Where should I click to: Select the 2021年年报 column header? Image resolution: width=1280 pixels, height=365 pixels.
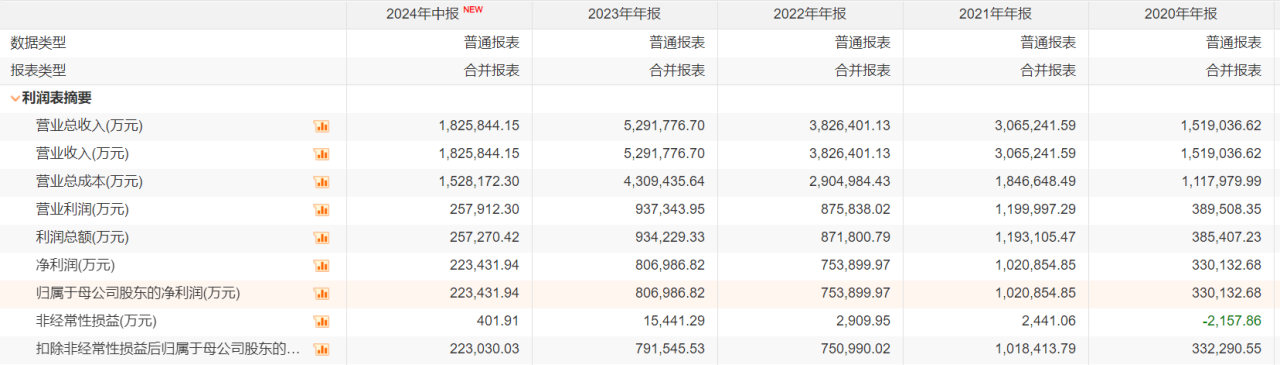click(996, 14)
